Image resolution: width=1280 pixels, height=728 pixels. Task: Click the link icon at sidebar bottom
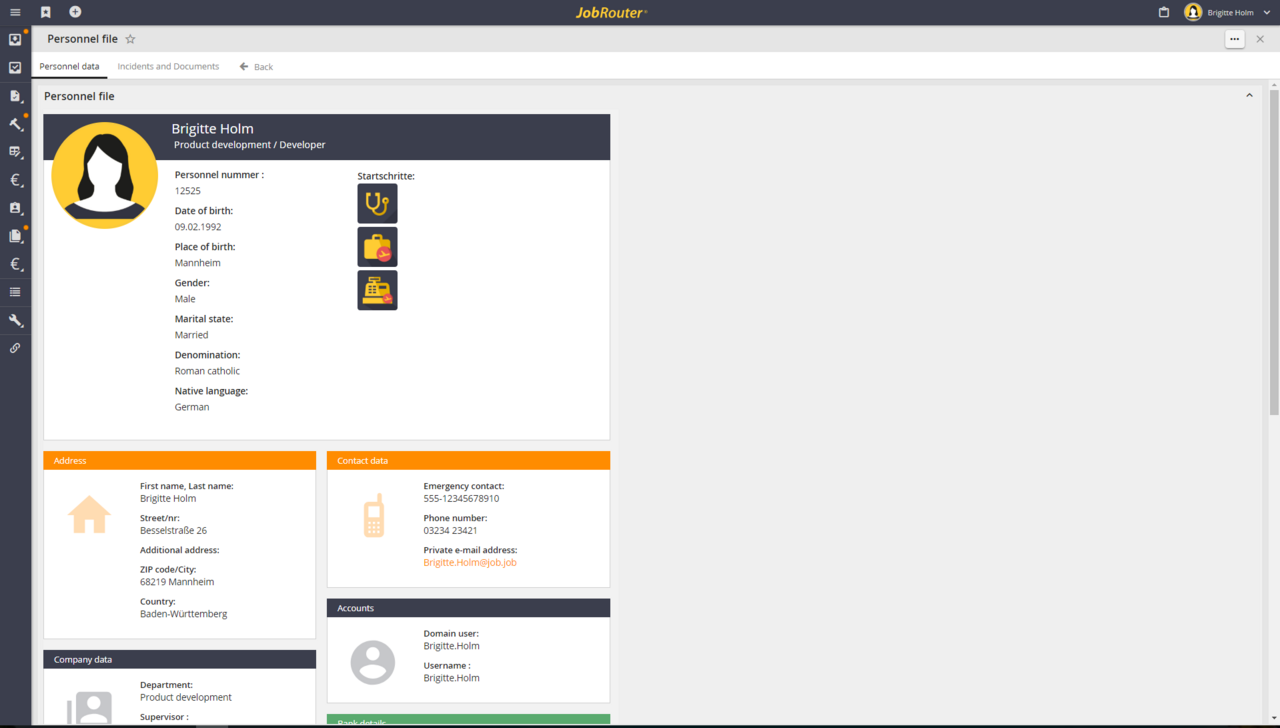tap(14, 347)
